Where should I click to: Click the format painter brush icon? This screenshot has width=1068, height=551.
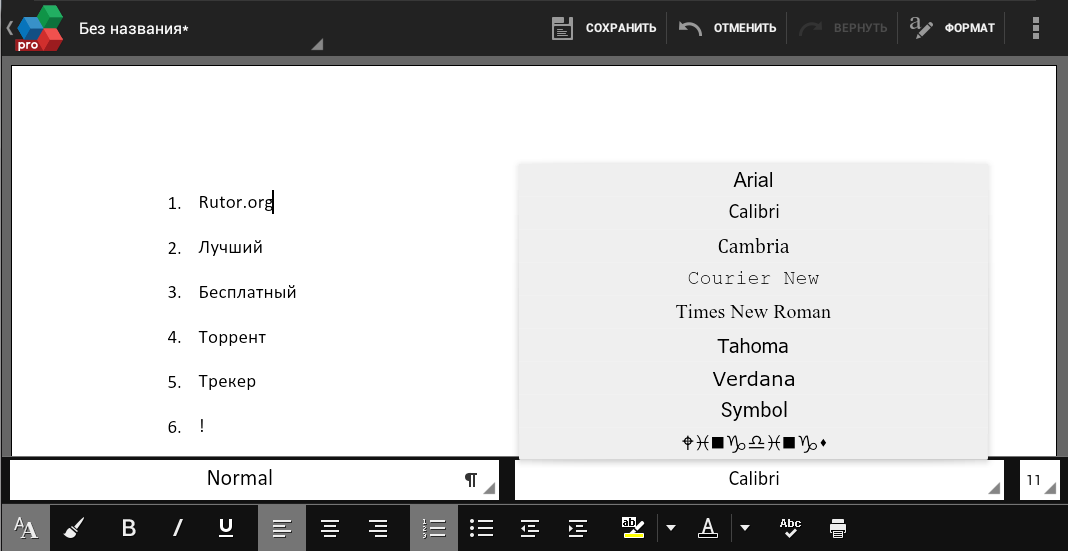(75, 528)
